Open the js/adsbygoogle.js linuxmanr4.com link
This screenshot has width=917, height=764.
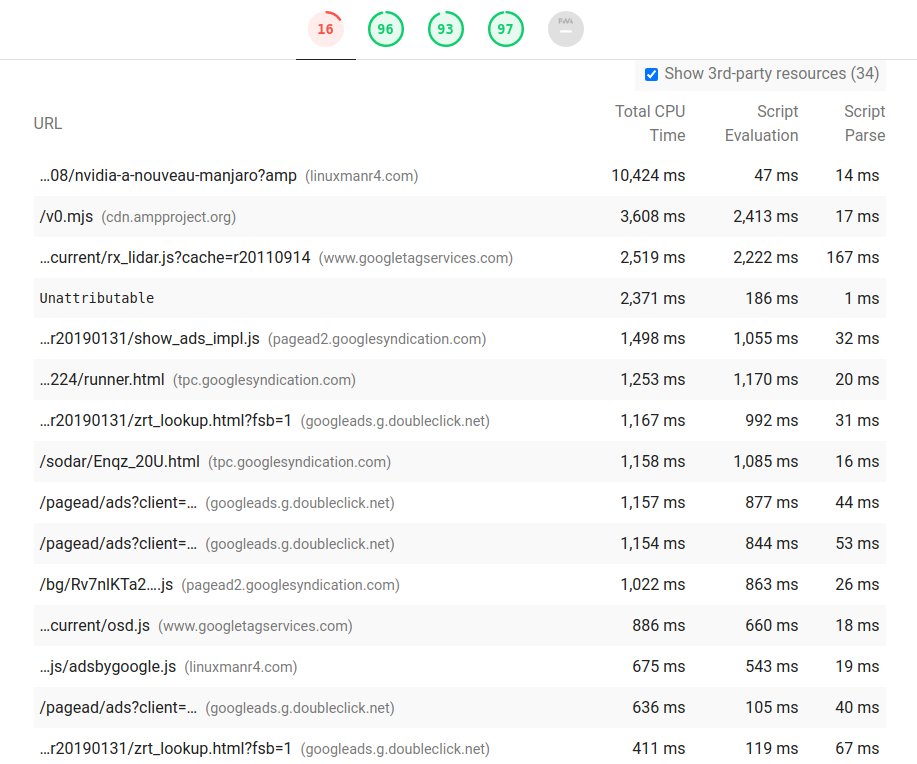coord(108,667)
